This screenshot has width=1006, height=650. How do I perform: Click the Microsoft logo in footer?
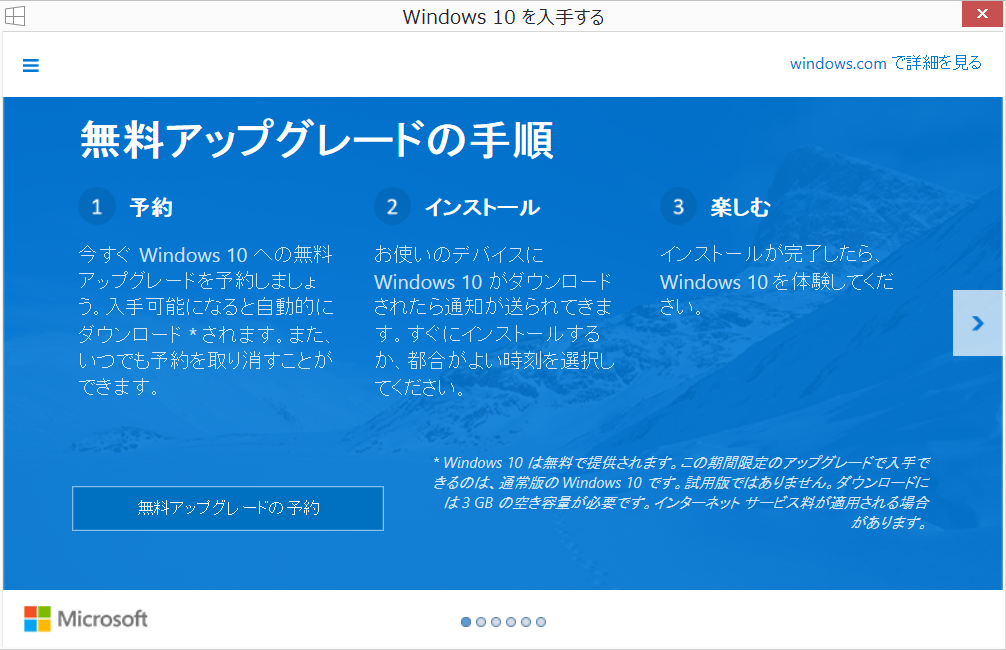[86, 619]
